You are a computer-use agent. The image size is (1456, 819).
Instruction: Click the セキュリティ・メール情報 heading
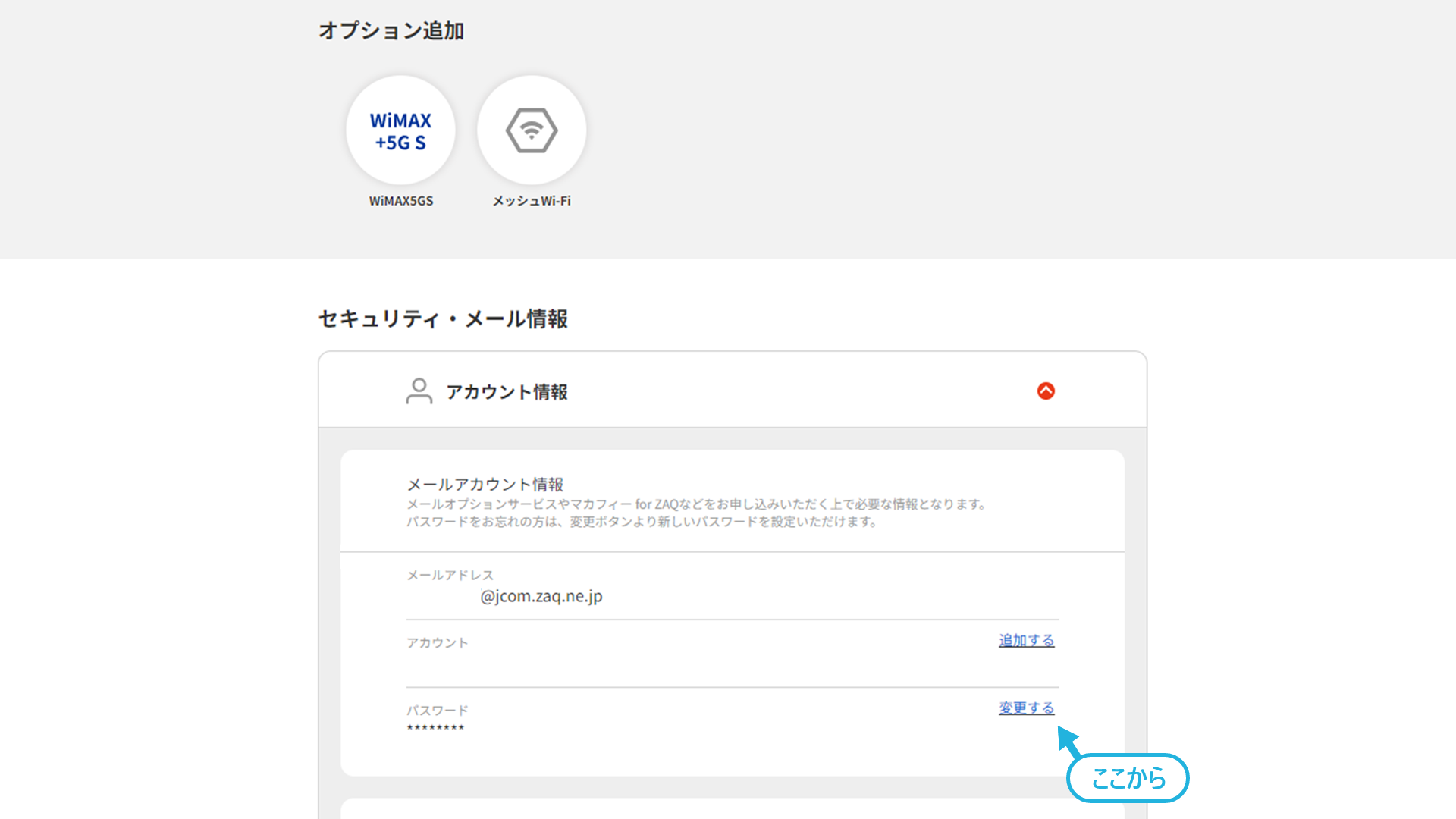tap(443, 318)
